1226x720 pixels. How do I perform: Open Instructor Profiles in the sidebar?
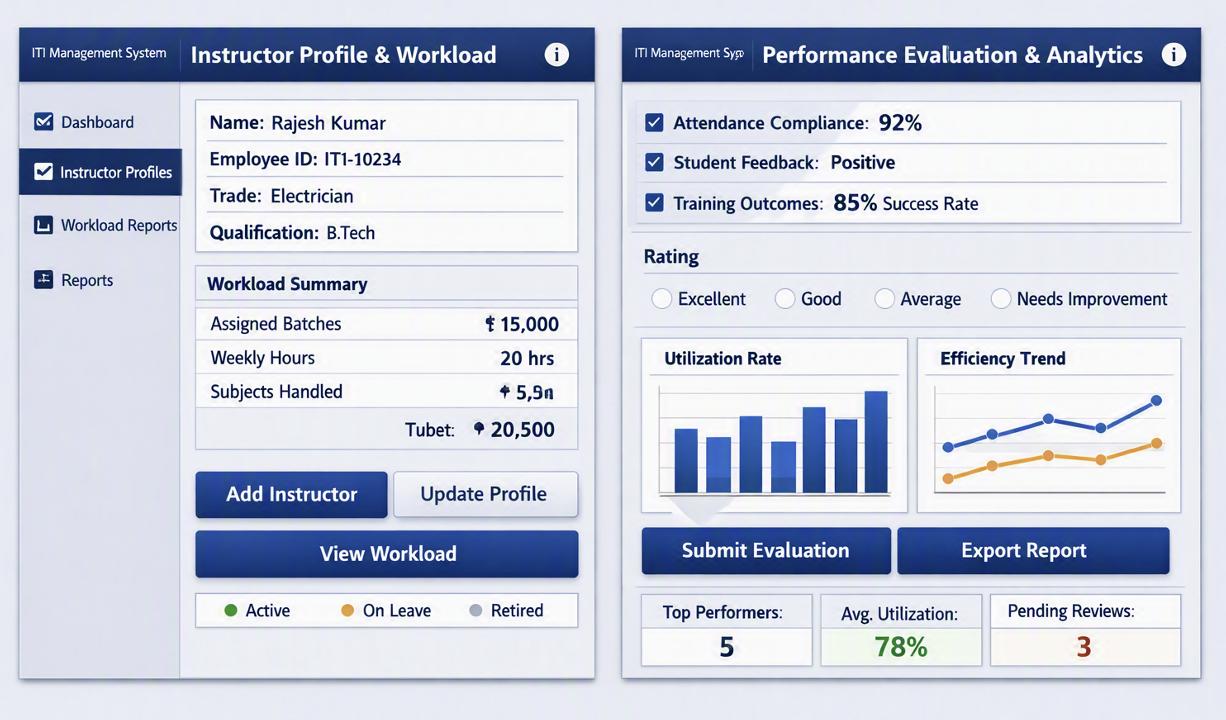point(99,172)
